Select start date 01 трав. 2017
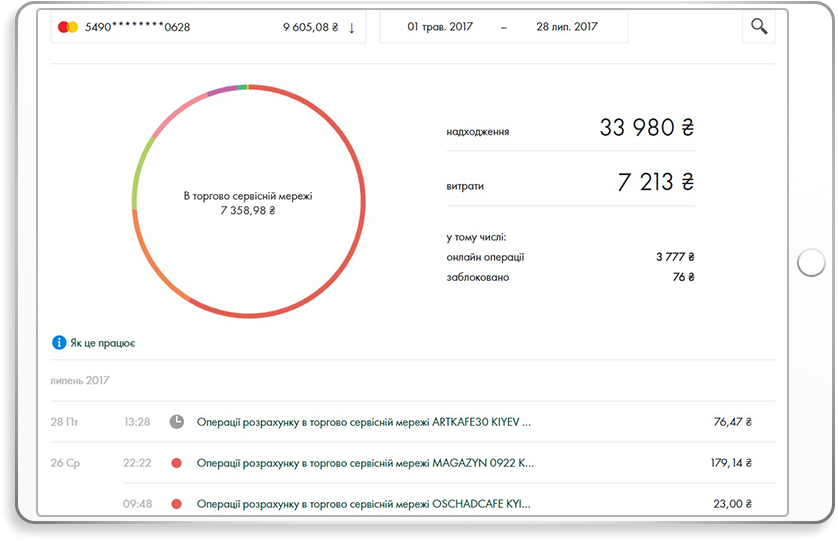 (440, 27)
